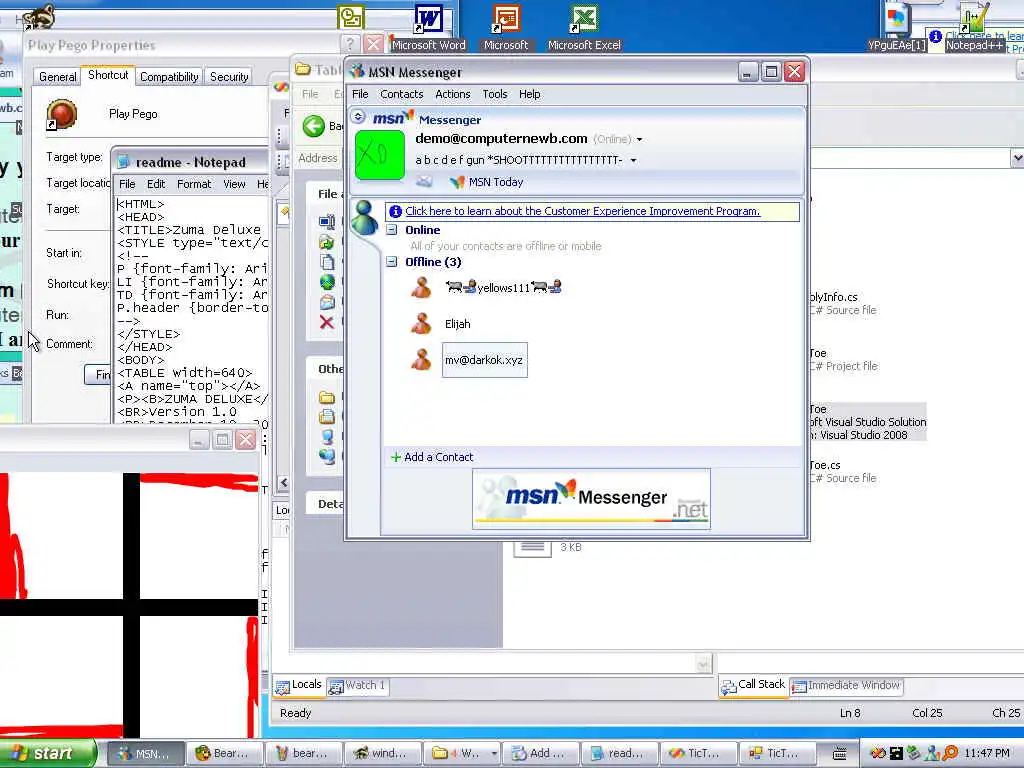Click the folder icon under Other Places
This screenshot has height=768, width=1024.
coord(327,397)
